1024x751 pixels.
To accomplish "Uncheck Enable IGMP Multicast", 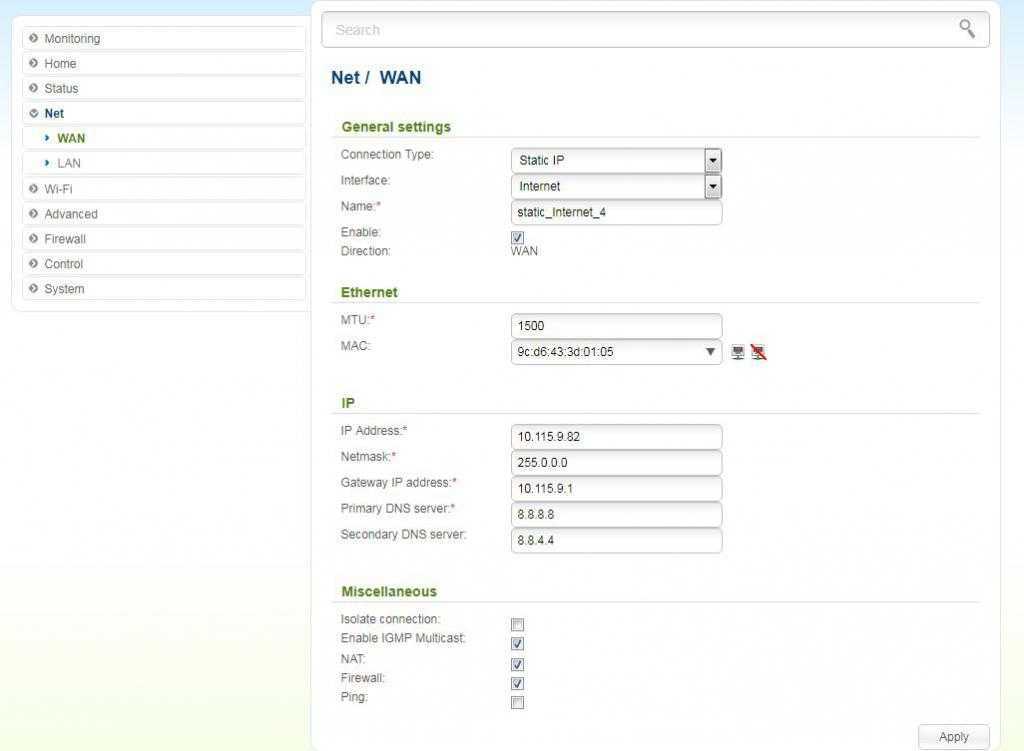I will (x=517, y=644).
